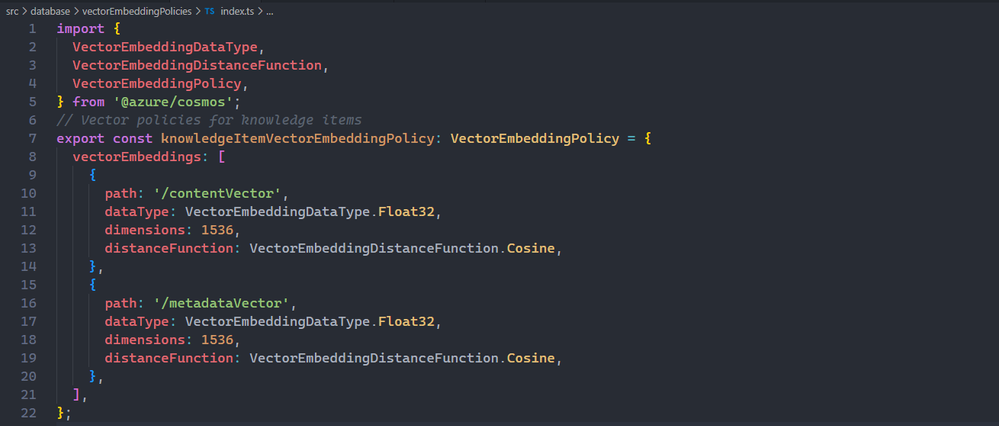
Task: Click VectorEmbeddingDistanceFunction import on line 3
Action: click(x=196, y=66)
